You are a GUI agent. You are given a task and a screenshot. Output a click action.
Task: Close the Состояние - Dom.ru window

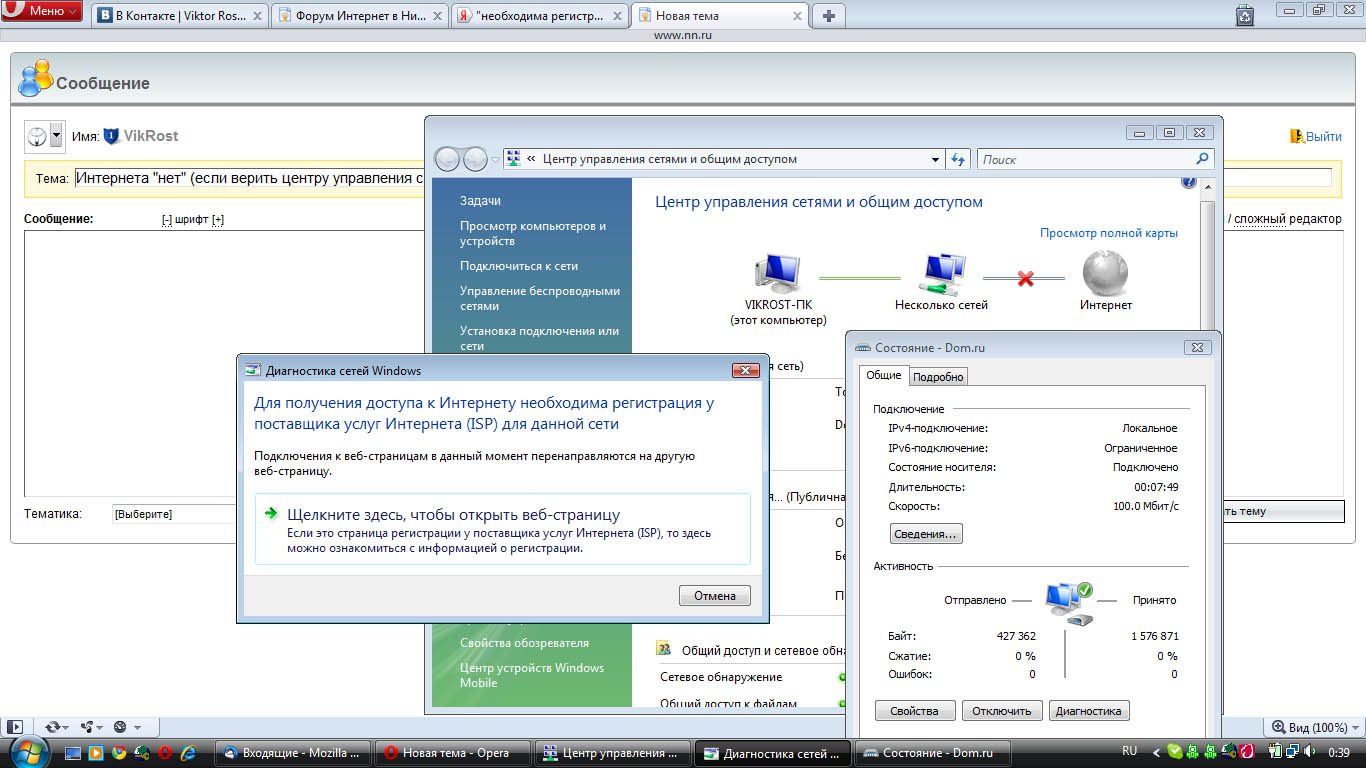coord(1197,347)
